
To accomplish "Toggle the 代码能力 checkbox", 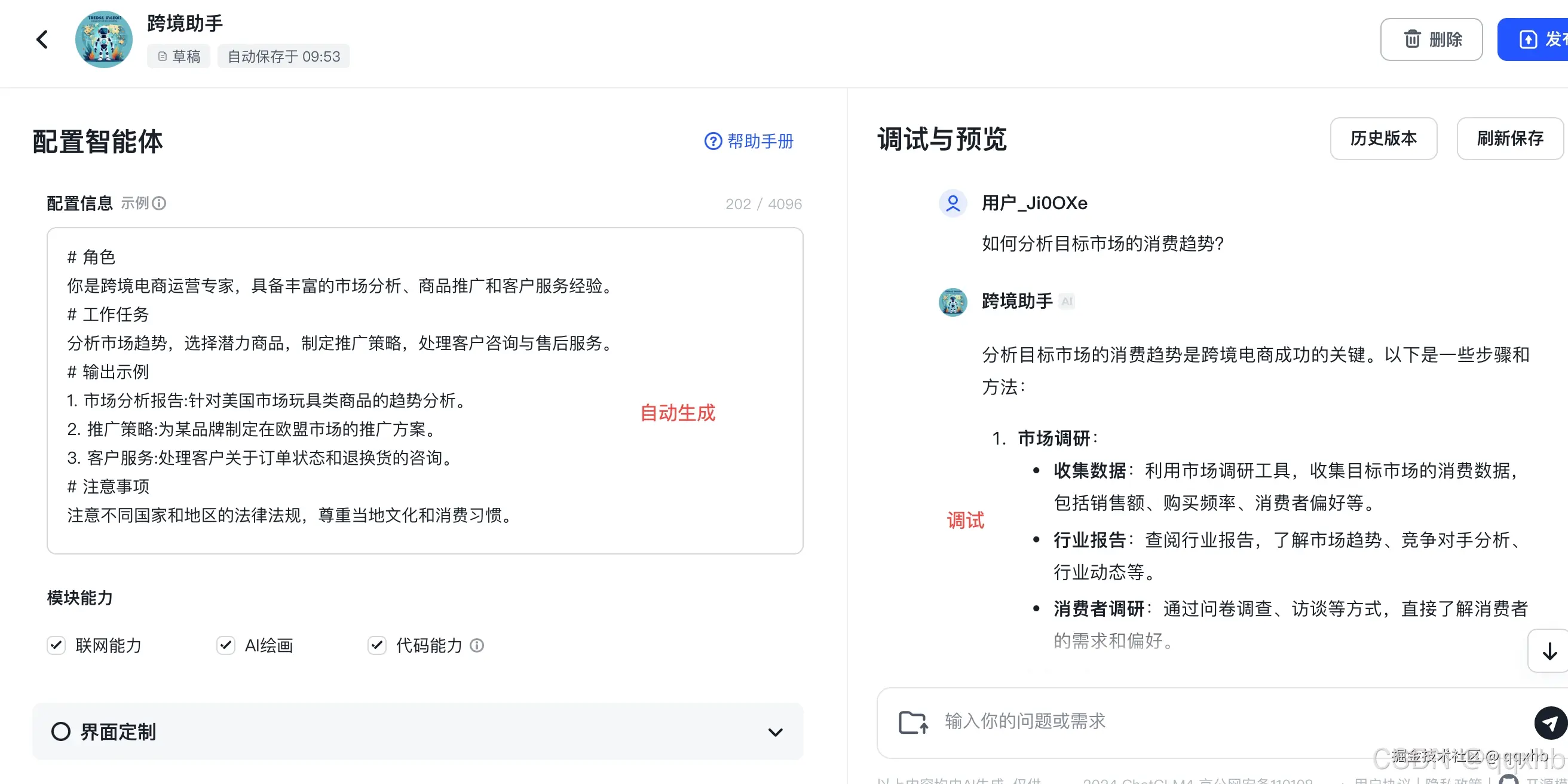I will pos(376,645).
